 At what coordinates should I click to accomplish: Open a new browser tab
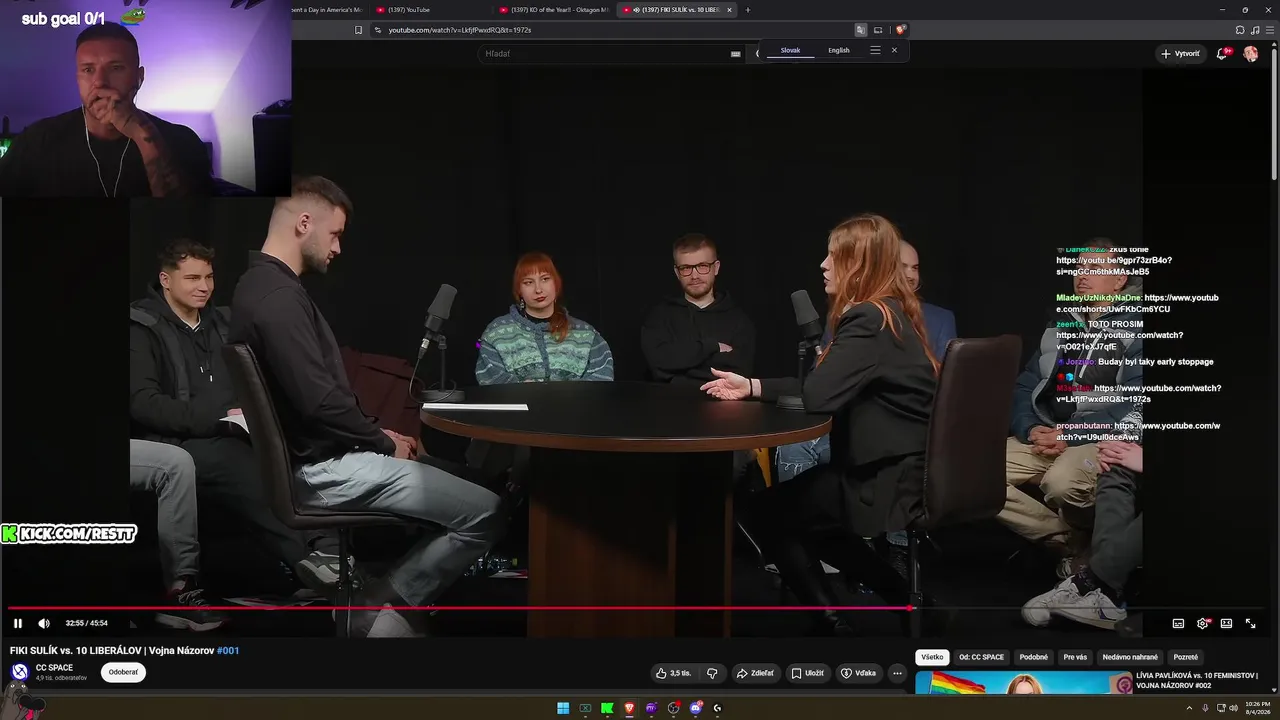[748, 10]
